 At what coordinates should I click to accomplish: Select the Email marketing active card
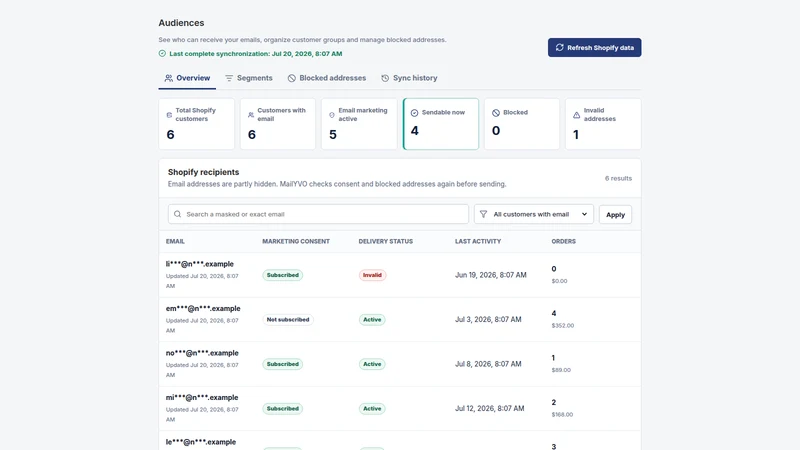[x=359, y=124]
